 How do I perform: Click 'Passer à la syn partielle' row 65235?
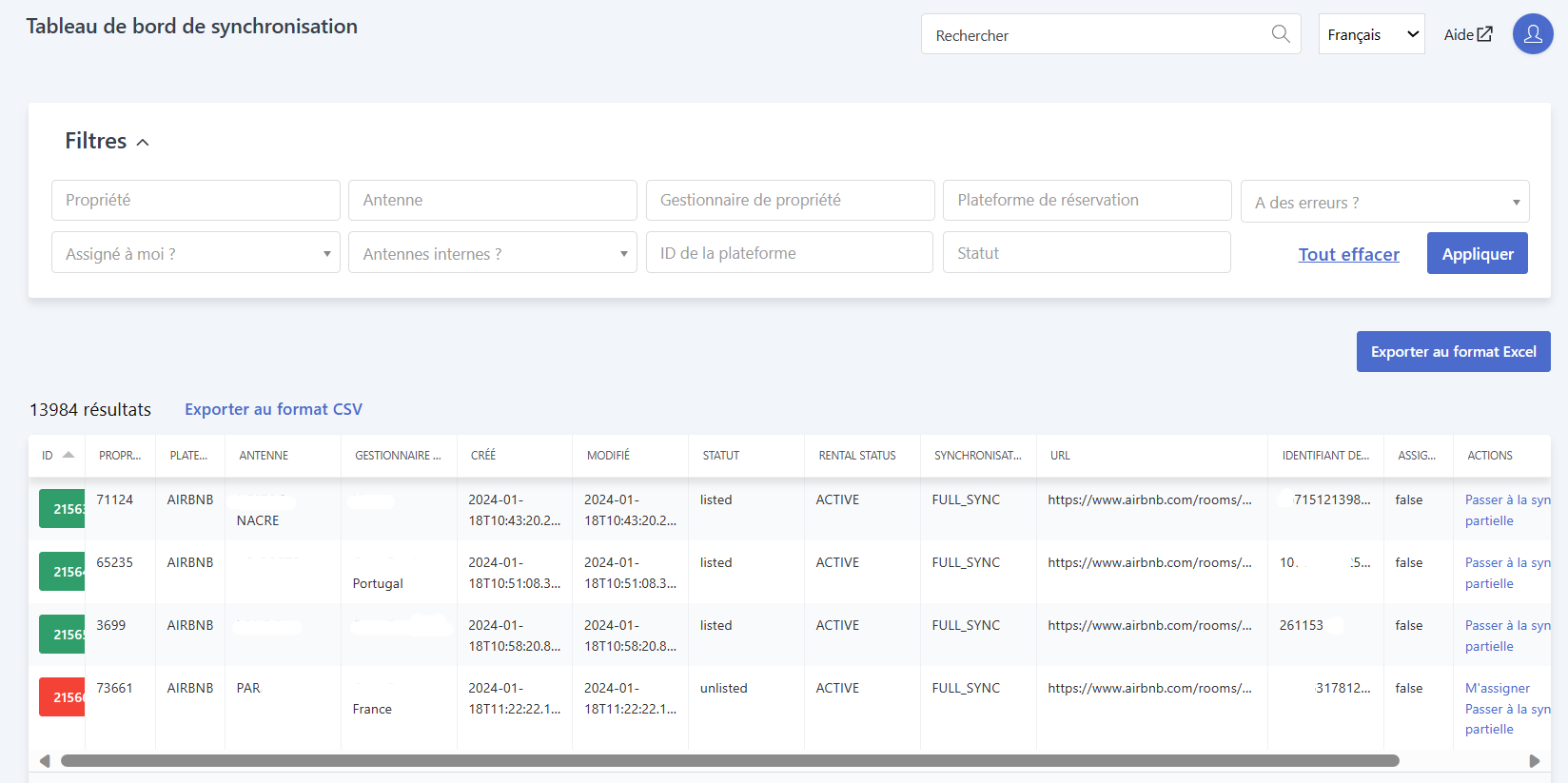click(1507, 573)
